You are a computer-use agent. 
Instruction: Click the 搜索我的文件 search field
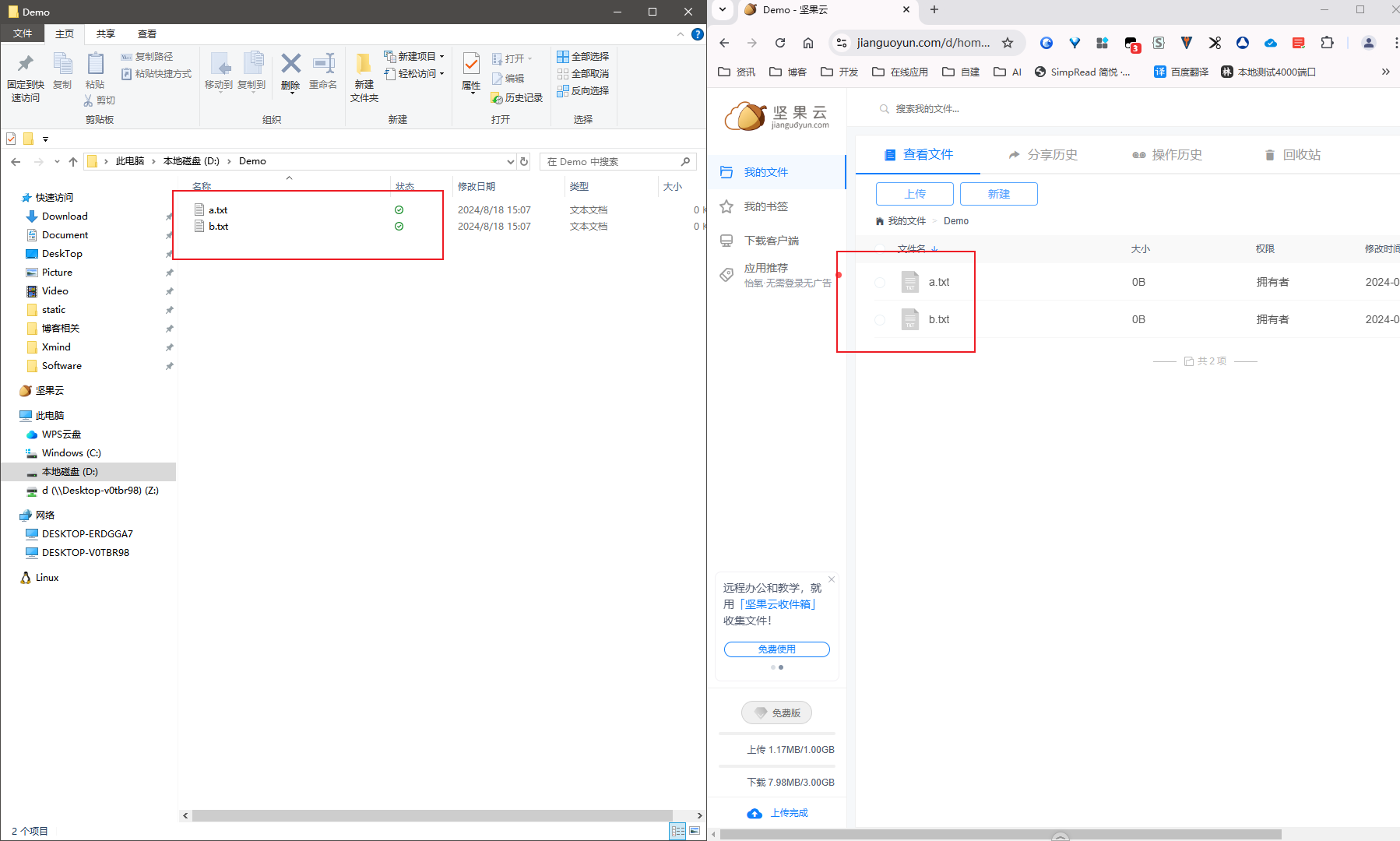click(x=927, y=109)
